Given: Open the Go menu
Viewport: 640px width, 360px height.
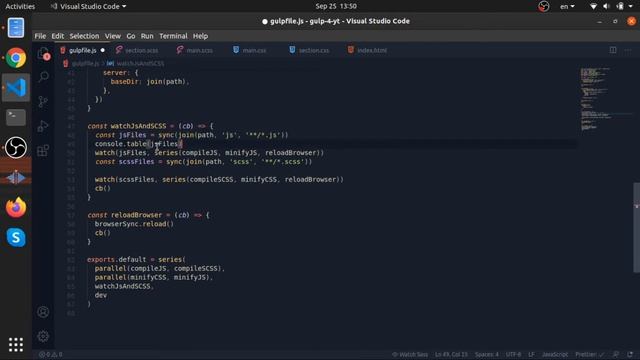Looking at the screenshot, I should click(131, 36).
